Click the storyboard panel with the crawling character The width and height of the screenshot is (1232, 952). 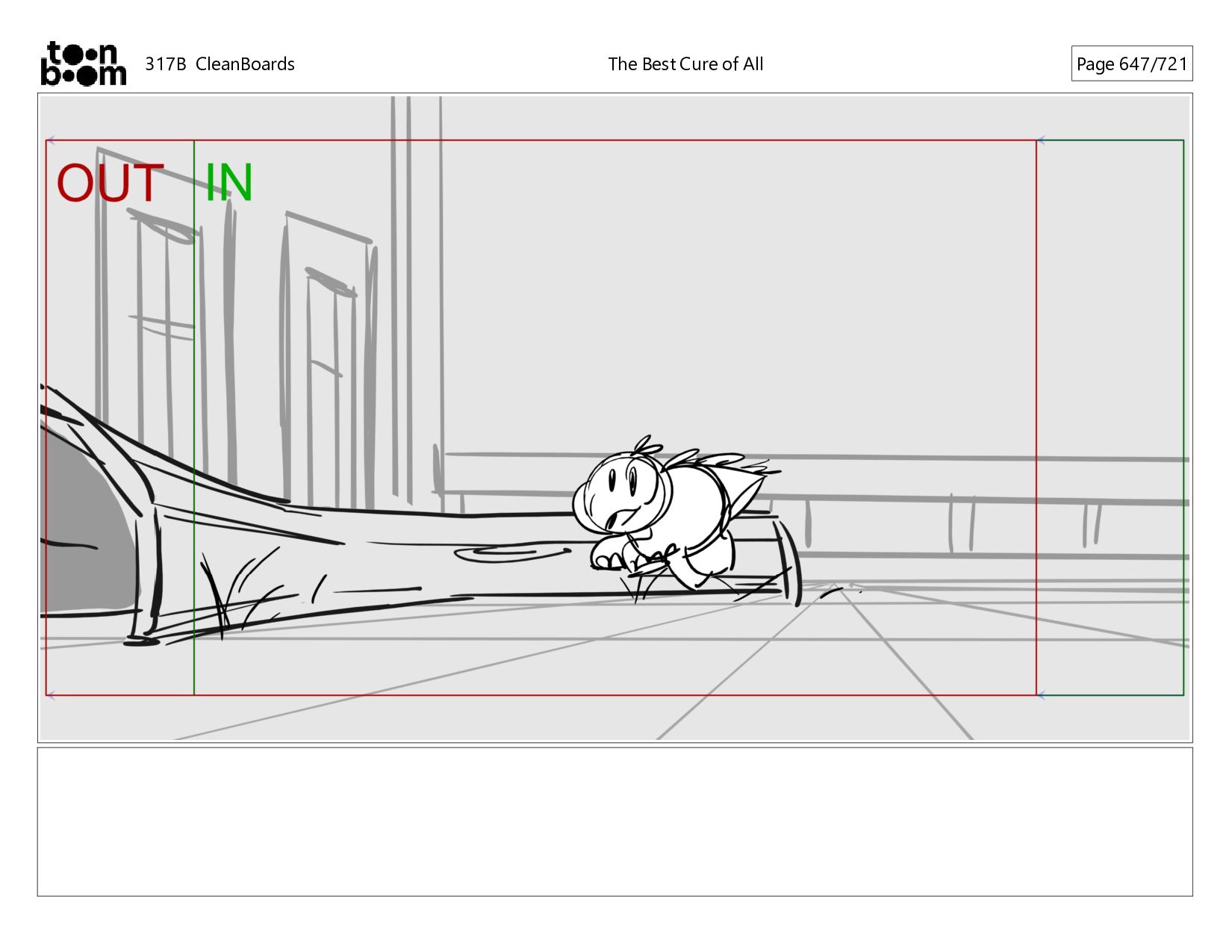[615, 417]
